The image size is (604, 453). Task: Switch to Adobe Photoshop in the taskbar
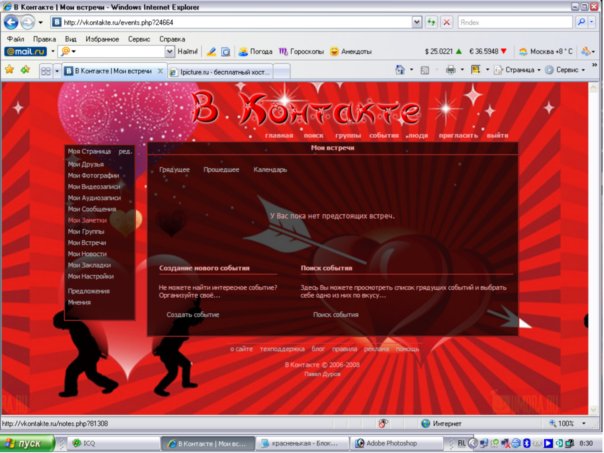tap(396, 443)
